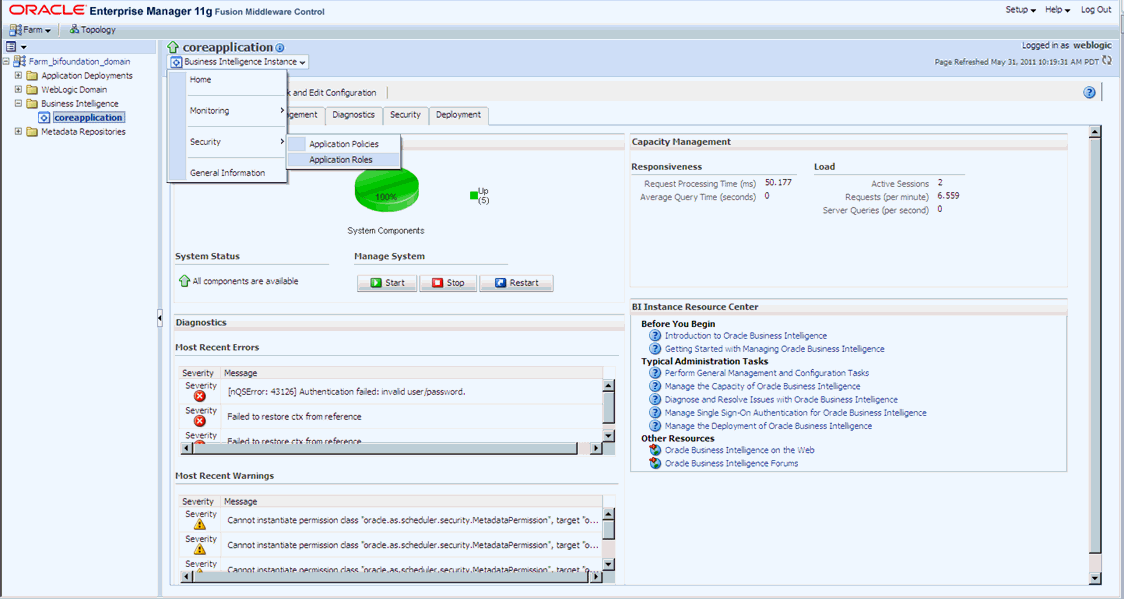Click the green Up legend swatch
Screen dimensions: 1124x599
pyautogui.click(x=474, y=195)
